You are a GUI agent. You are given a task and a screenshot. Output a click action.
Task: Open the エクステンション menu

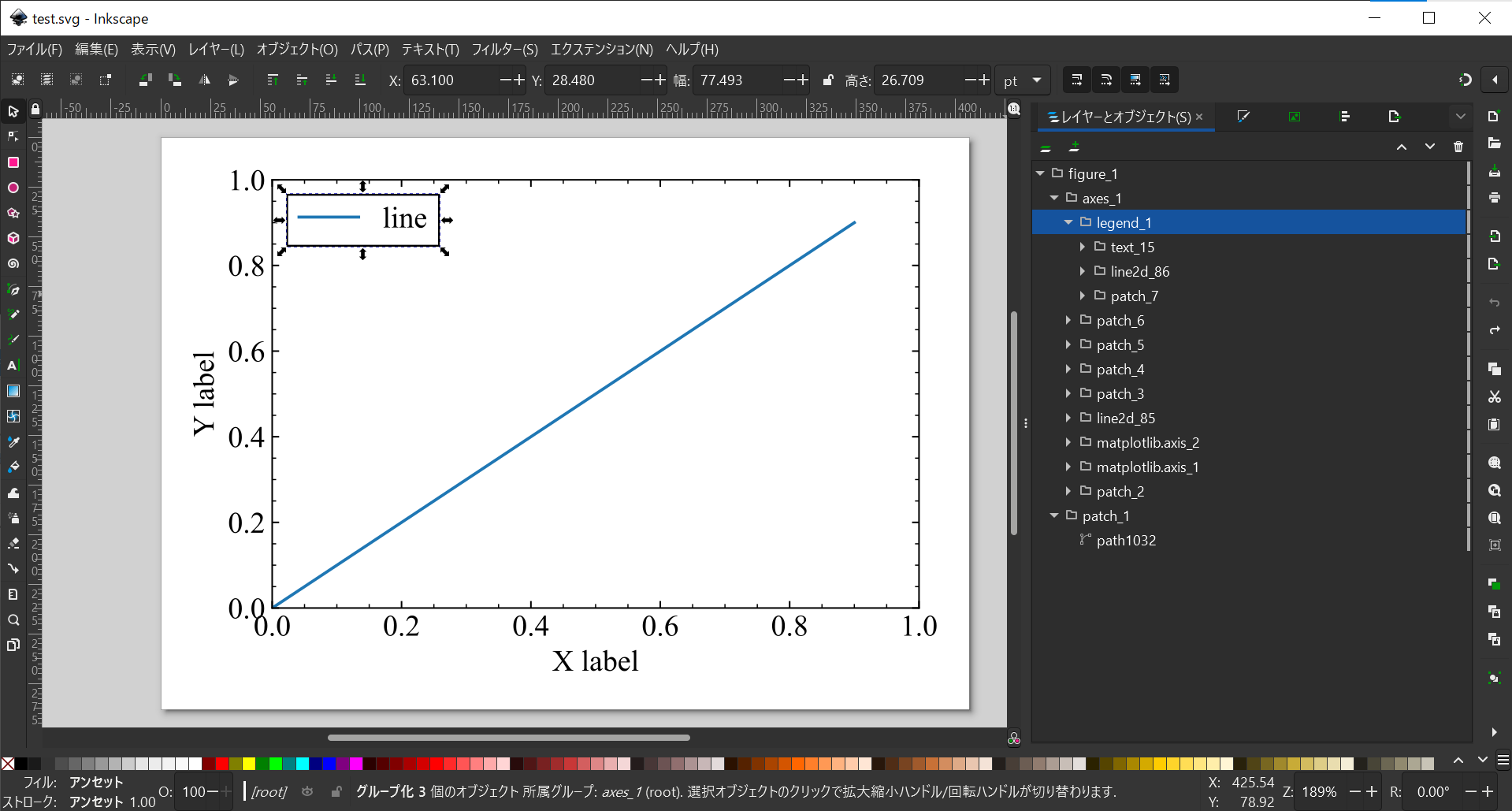point(602,49)
